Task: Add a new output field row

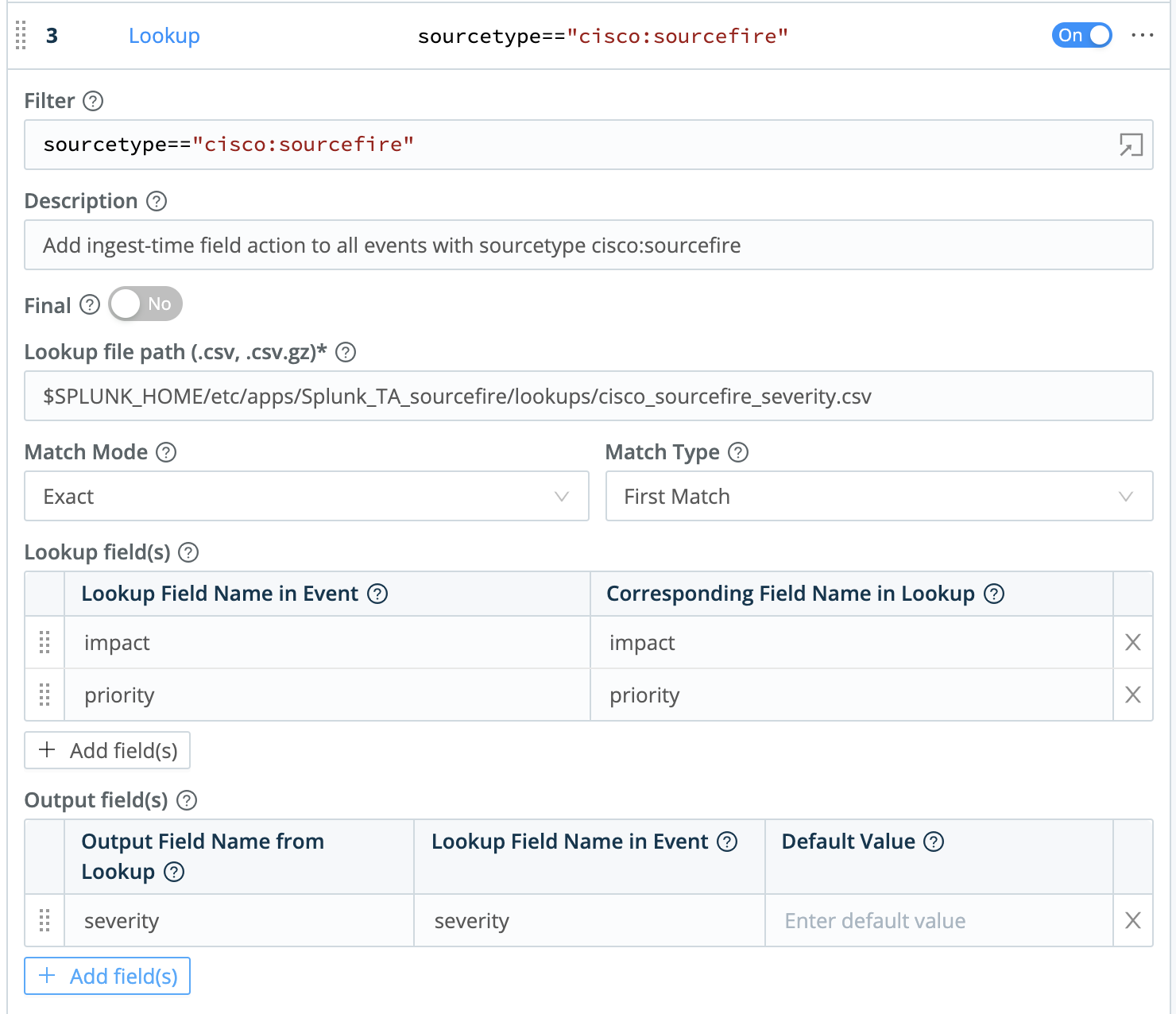Action: pyautogui.click(x=106, y=976)
